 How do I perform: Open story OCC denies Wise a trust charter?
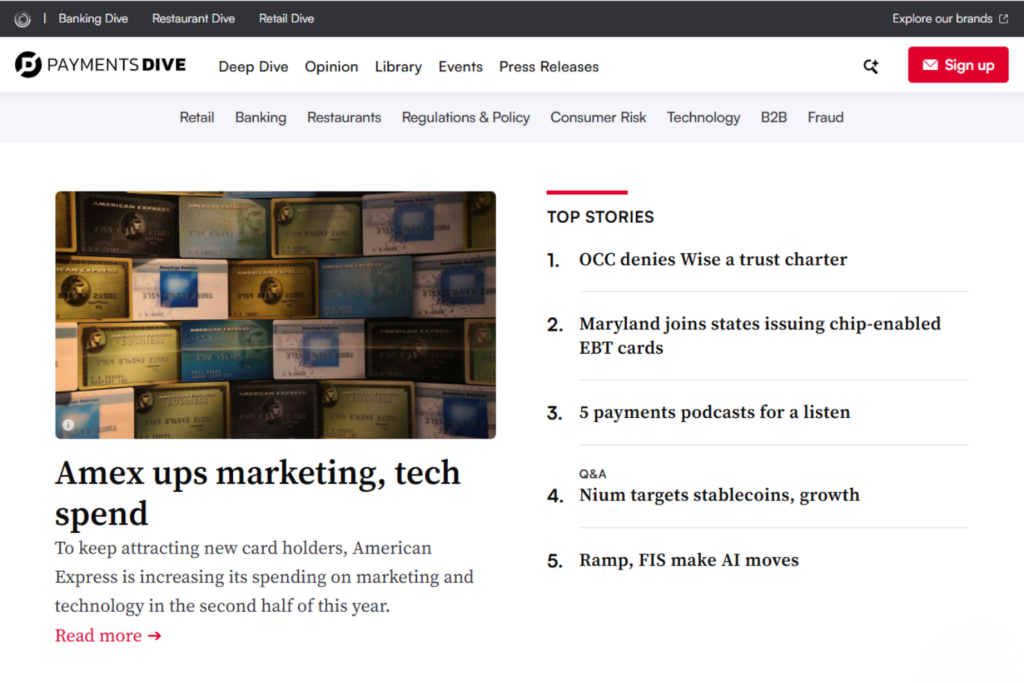713,260
